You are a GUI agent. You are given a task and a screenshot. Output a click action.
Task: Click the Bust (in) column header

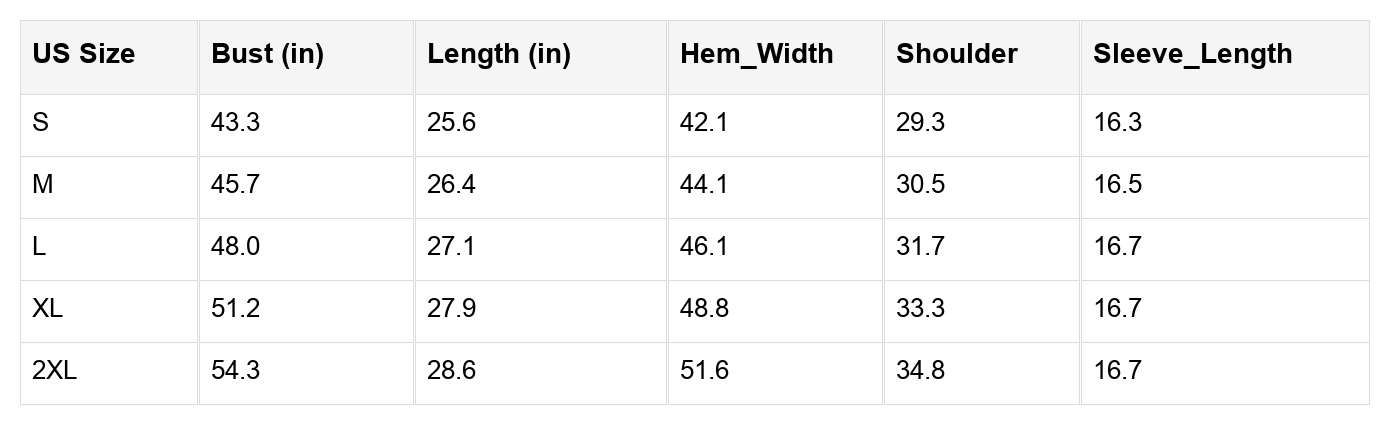pos(267,54)
